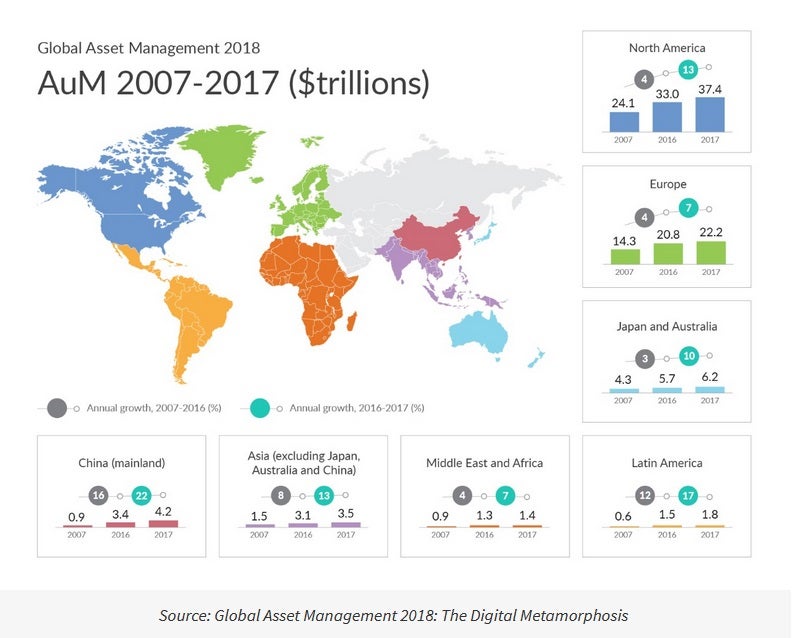Click Europe's 2016 bar showing 20.8
799x638 pixels.
[666, 254]
